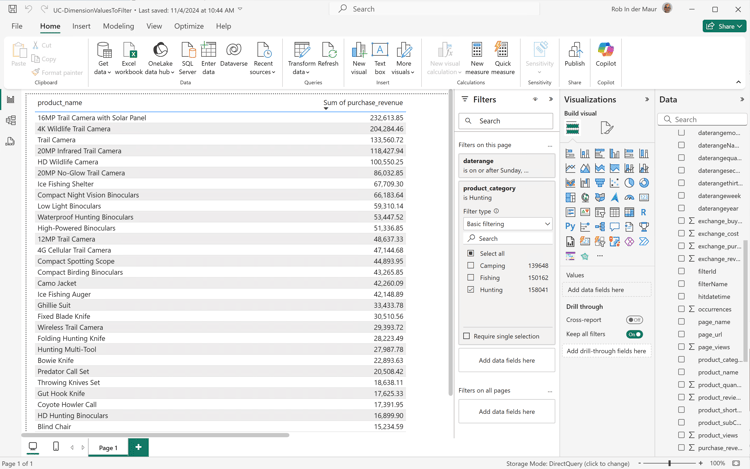Click Add drill-through fields here
The width and height of the screenshot is (750, 469).
click(606, 351)
